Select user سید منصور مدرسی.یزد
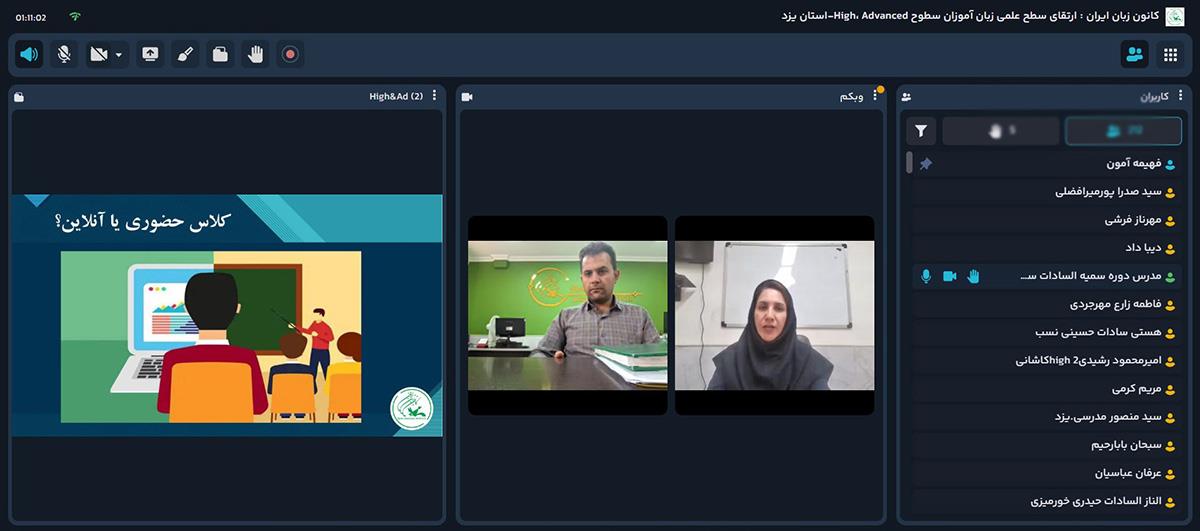 [1048, 417]
